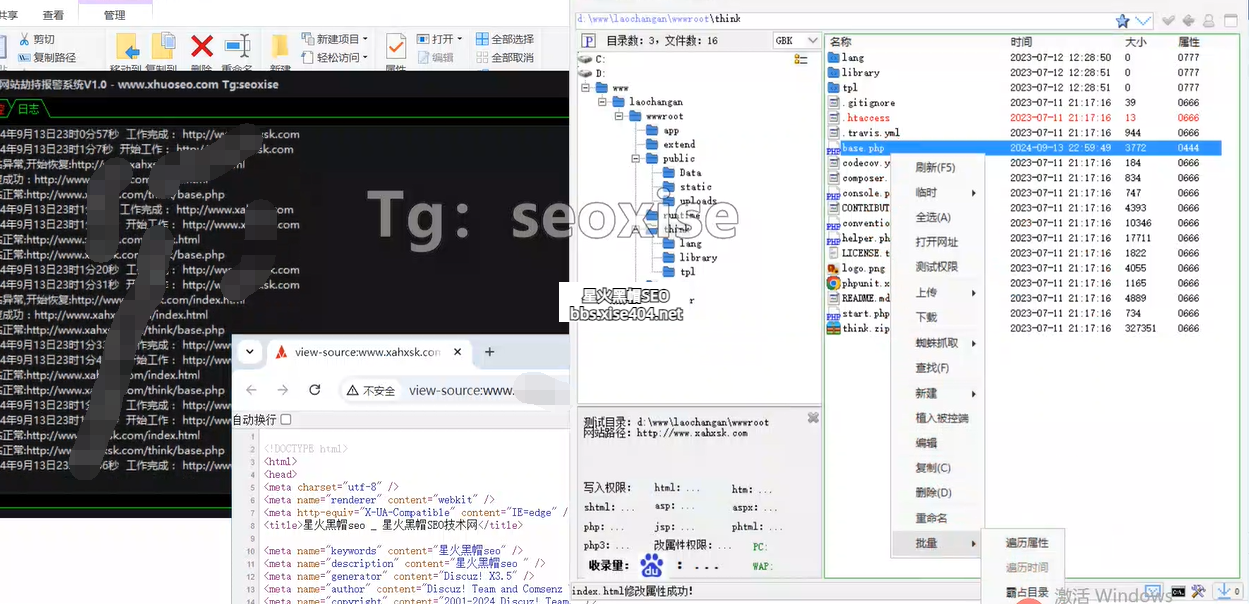Viewport: 1249px width, 604px height.
Task: Click the Move to (移动到) folder icon
Action: [127, 46]
